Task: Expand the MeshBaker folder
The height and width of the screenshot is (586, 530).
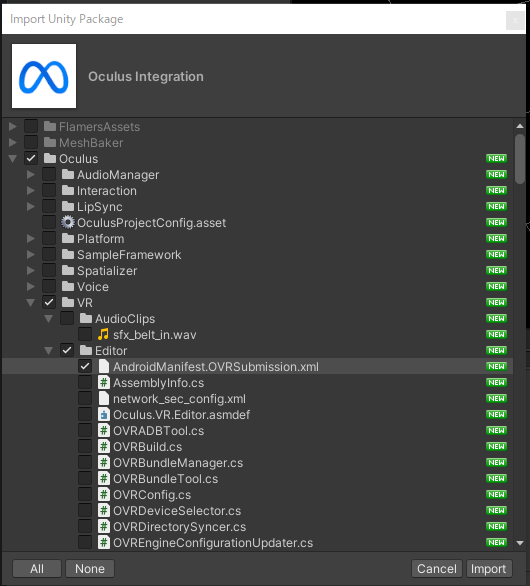Action: pyautogui.click(x=13, y=142)
